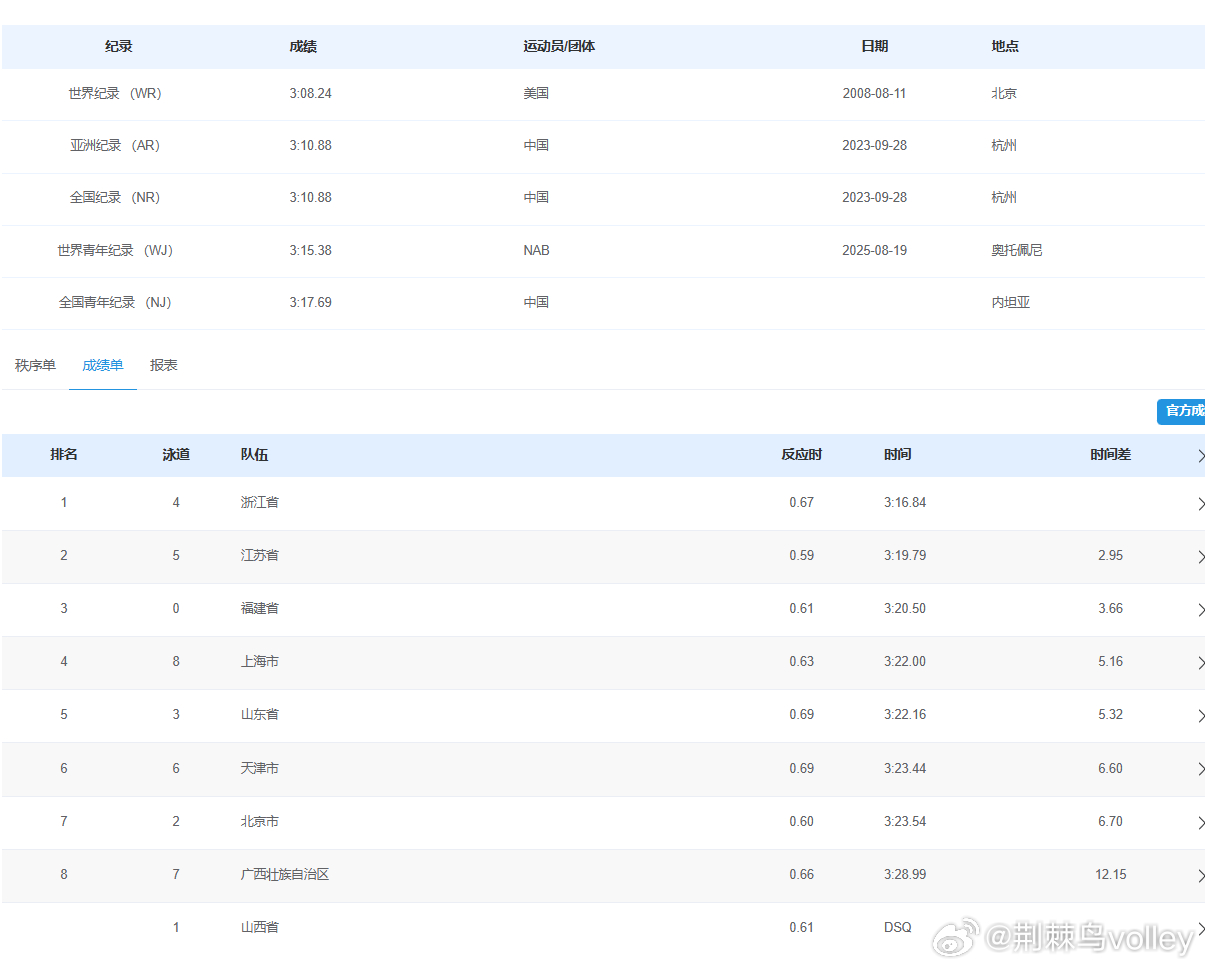The width and height of the screenshot is (1205, 969).
Task: Expand the DSQ 山西省 row
Action: 1200,928
